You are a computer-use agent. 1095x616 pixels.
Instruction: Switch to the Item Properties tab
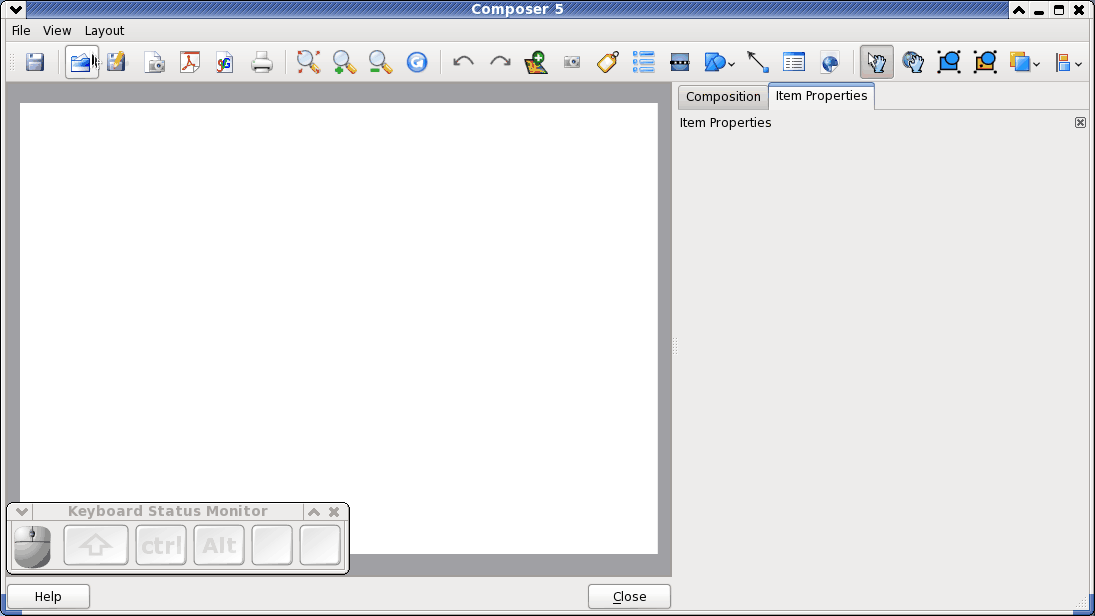click(x=821, y=96)
